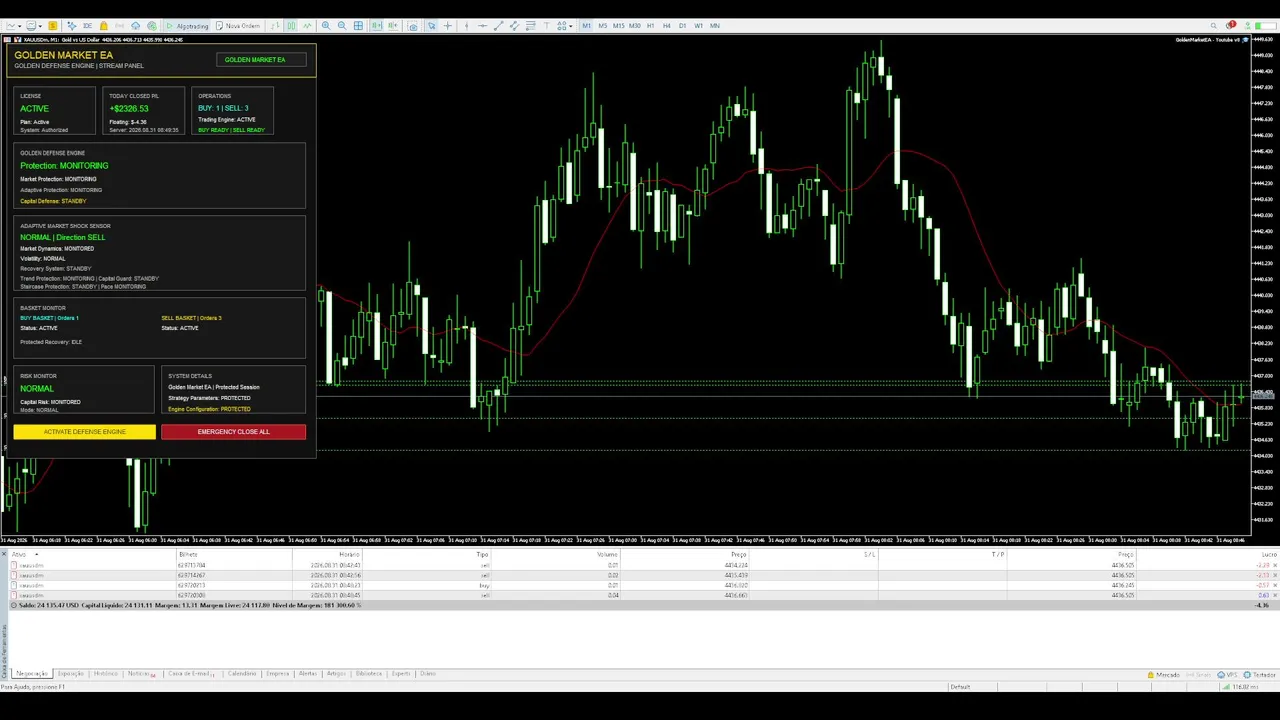Viewport: 1280px width, 720px height.
Task: Click the Nova Ordem button
Action: pos(238,25)
